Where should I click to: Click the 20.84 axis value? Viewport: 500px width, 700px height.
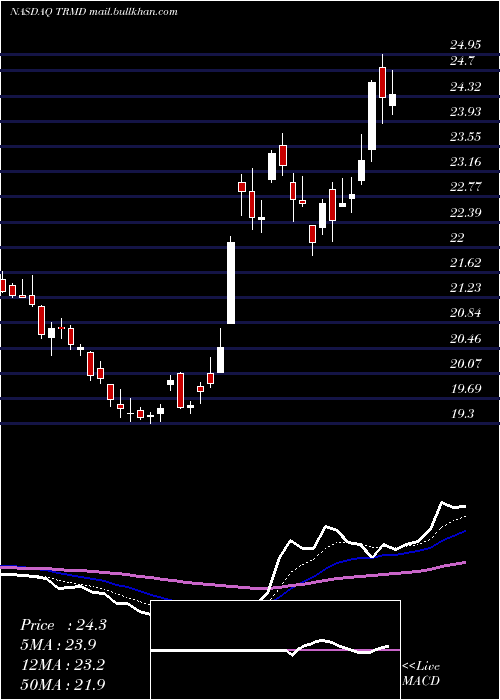point(465,312)
